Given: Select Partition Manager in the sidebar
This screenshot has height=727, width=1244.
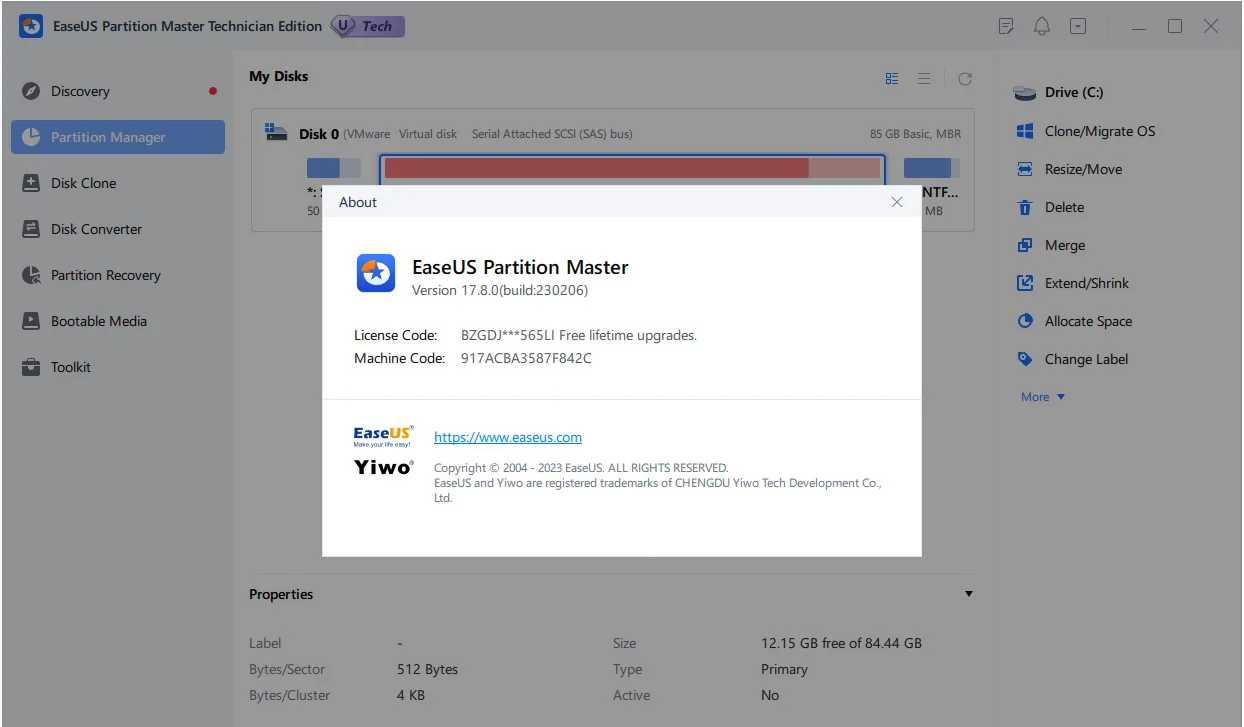Looking at the screenshot, I should pos(118,137).
